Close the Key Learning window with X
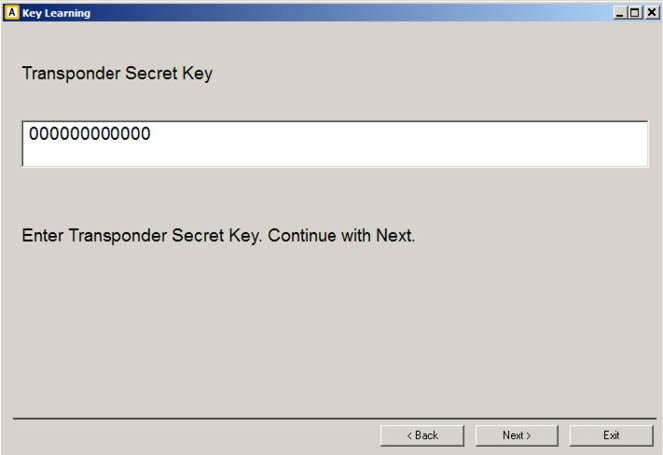This screenshot has height=455, width=663. click(x=652, y=13)
